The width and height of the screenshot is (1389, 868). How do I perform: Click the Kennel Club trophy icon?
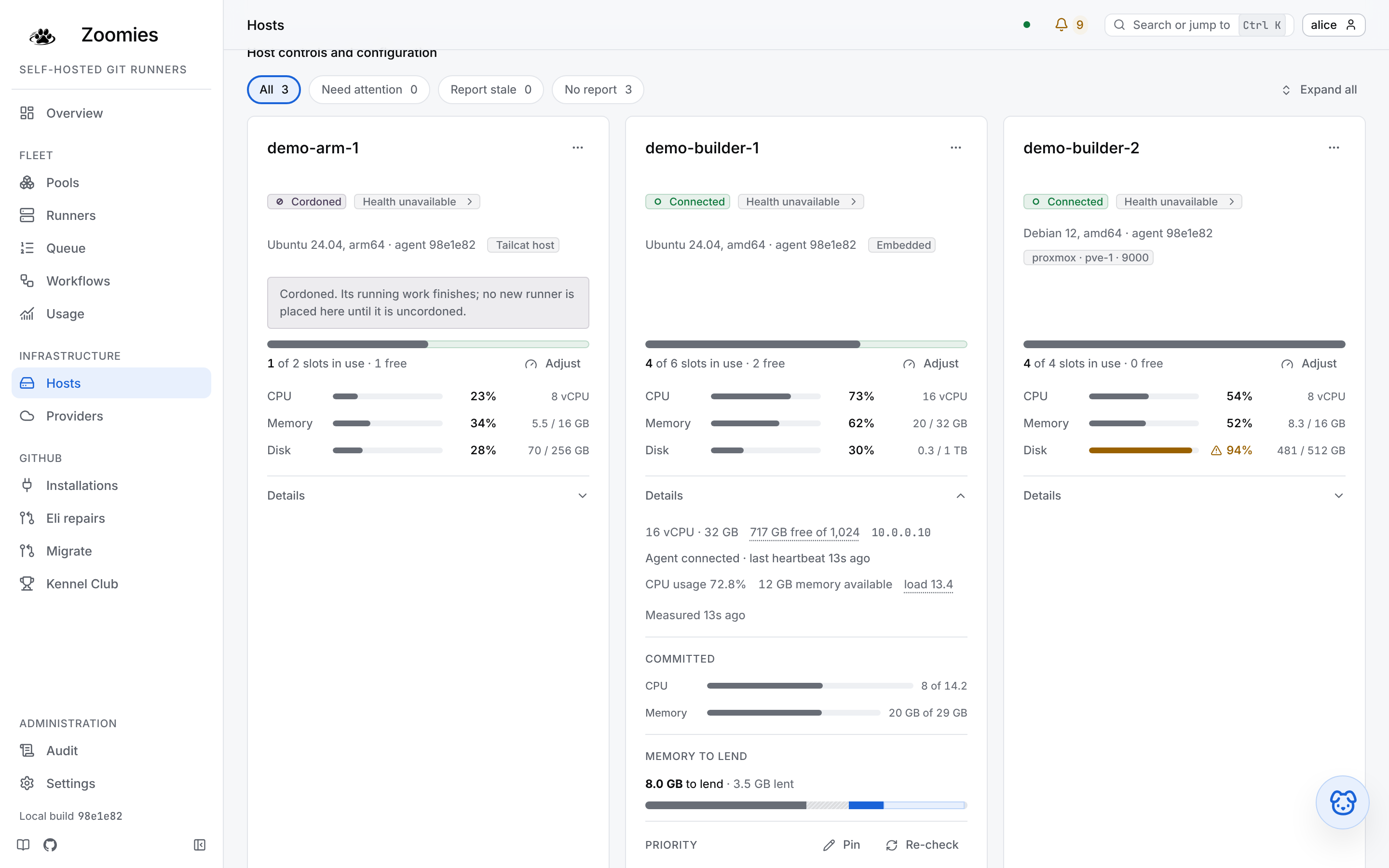[x=27, y=584]
